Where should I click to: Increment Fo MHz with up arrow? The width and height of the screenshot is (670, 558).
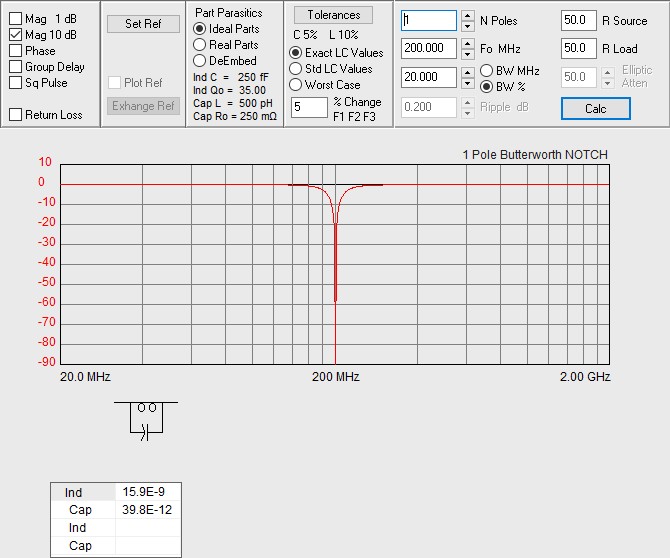click(x=468, y=44)
